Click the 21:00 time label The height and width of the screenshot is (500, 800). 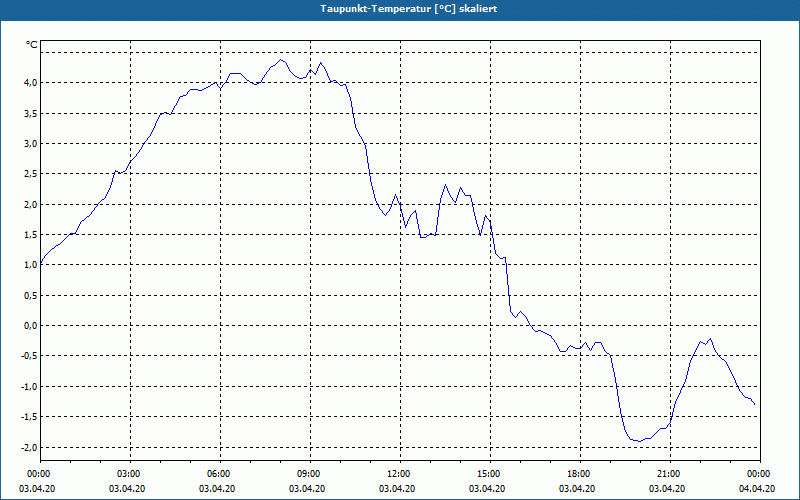(x=667, y=474)
